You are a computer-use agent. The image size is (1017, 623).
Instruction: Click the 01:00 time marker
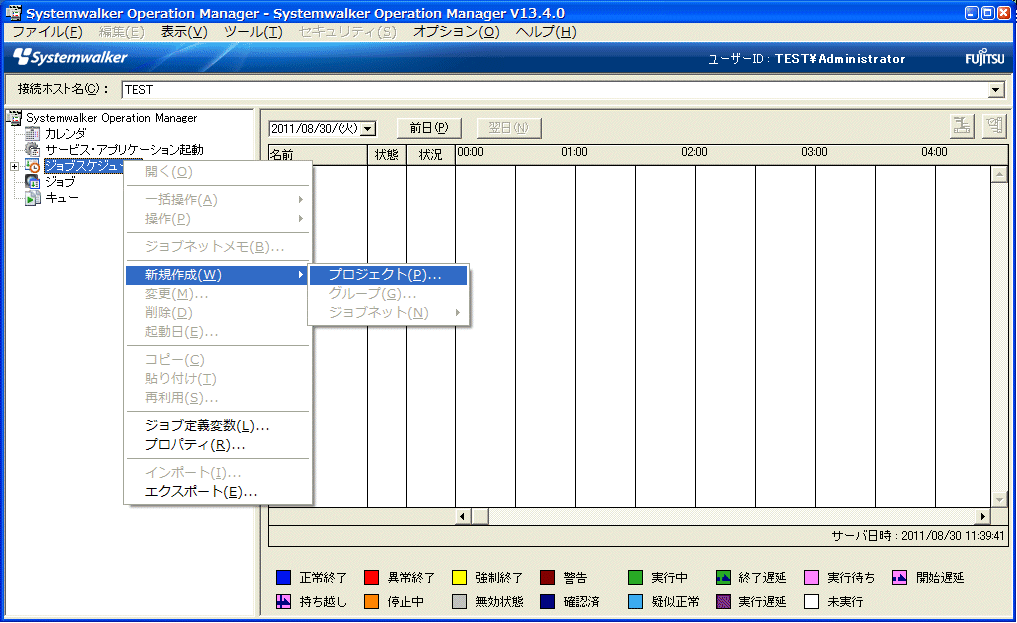(574, 152)
